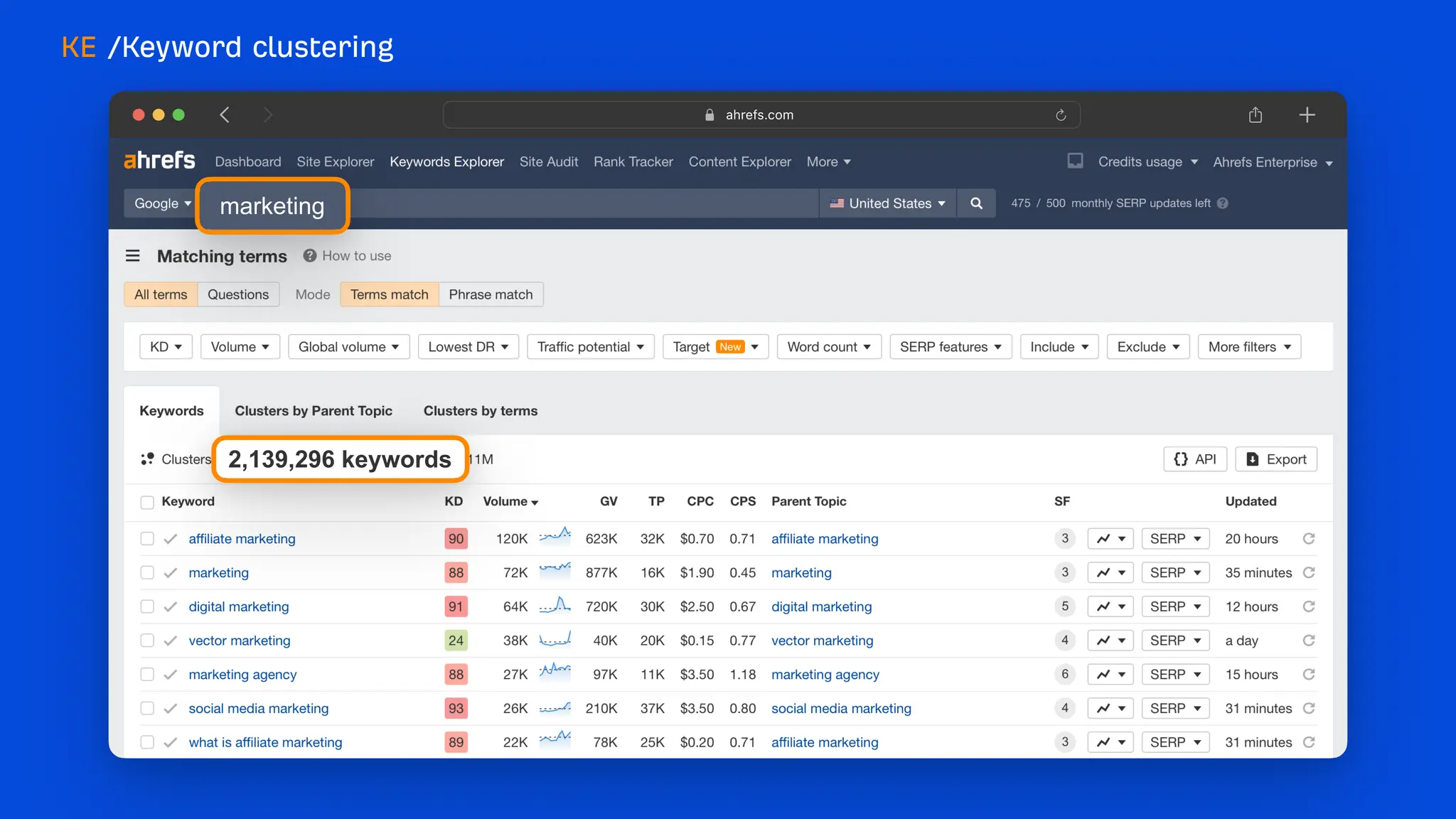This screenshot has width=1456, height=819.
Task: Go to Rank Tracker
Action: [x=633, y=161]
